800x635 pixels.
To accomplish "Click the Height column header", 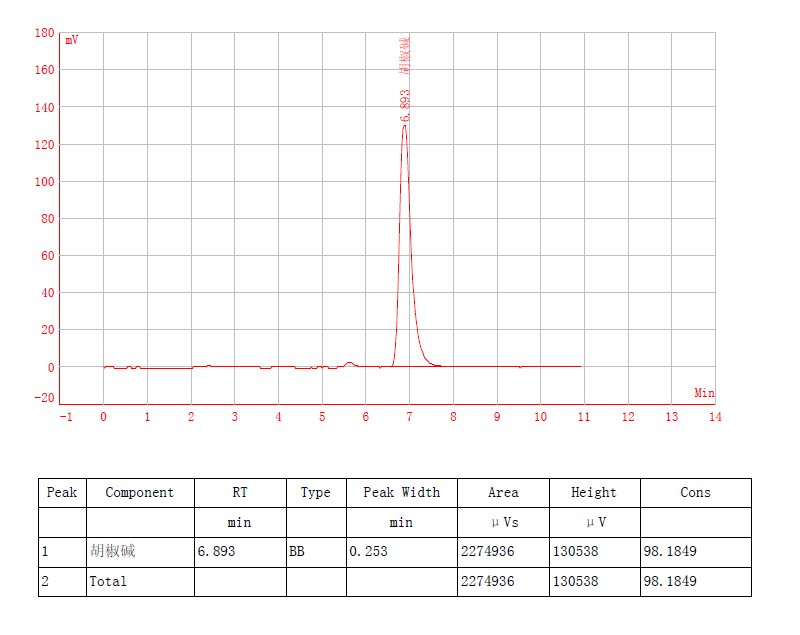I will pos(594,492).
